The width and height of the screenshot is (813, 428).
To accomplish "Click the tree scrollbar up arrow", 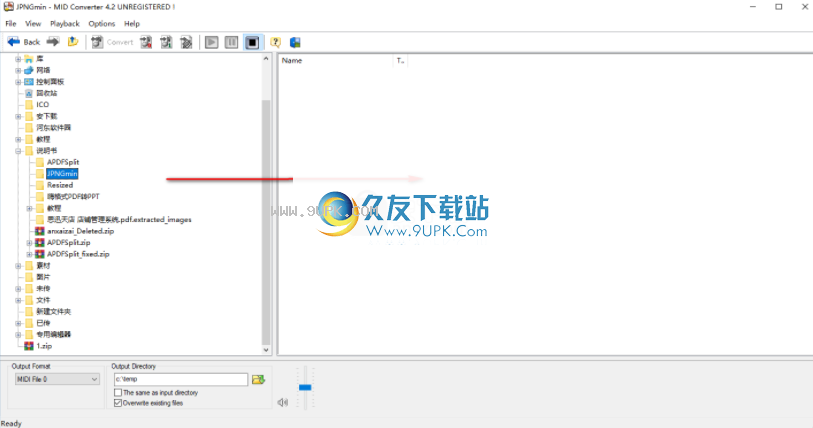I will [x=266, y=59].
